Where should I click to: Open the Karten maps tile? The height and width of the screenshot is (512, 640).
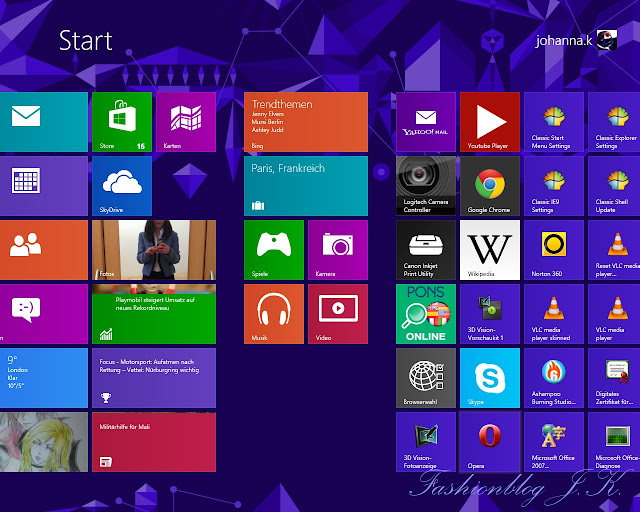186,122
